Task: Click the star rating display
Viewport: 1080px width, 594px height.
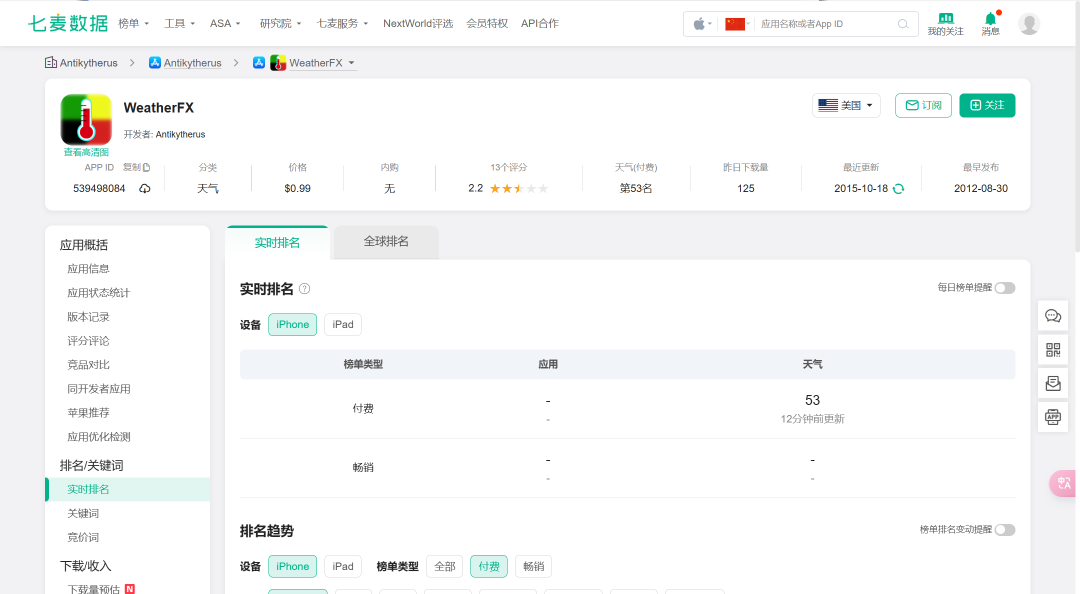Action: [x=519, y=189]
